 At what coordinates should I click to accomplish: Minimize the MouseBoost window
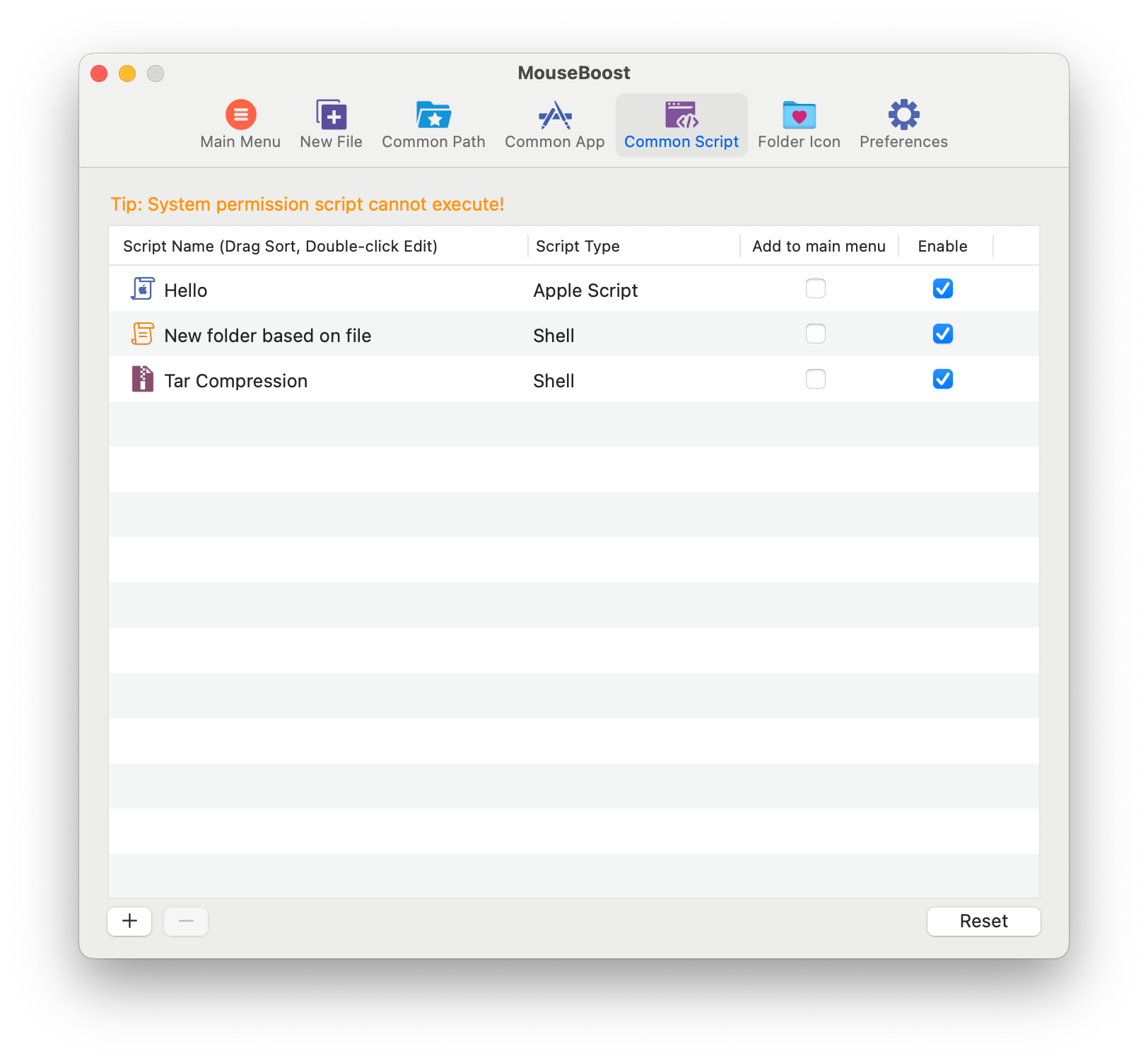pos(127,74)
